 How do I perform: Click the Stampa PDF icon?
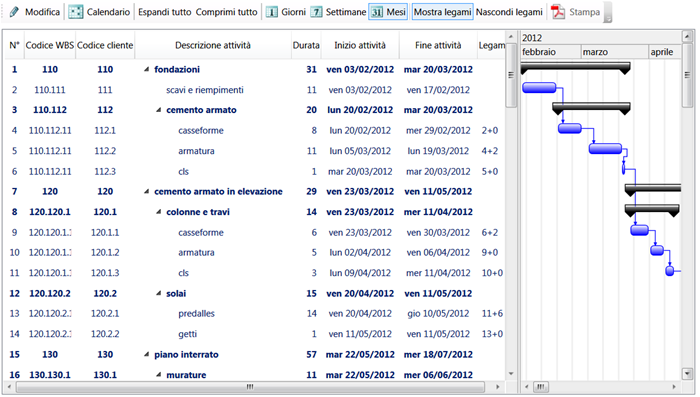(558, 12)
